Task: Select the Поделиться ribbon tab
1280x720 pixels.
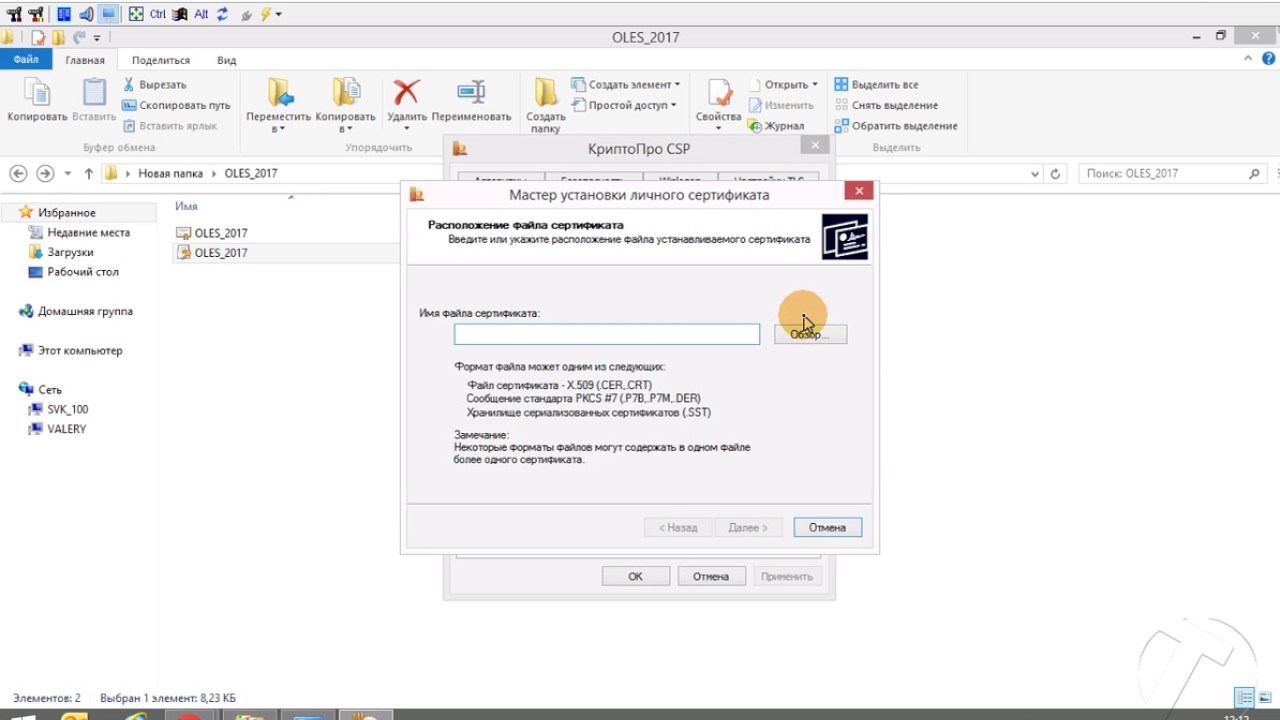Action: click(161, 60)
